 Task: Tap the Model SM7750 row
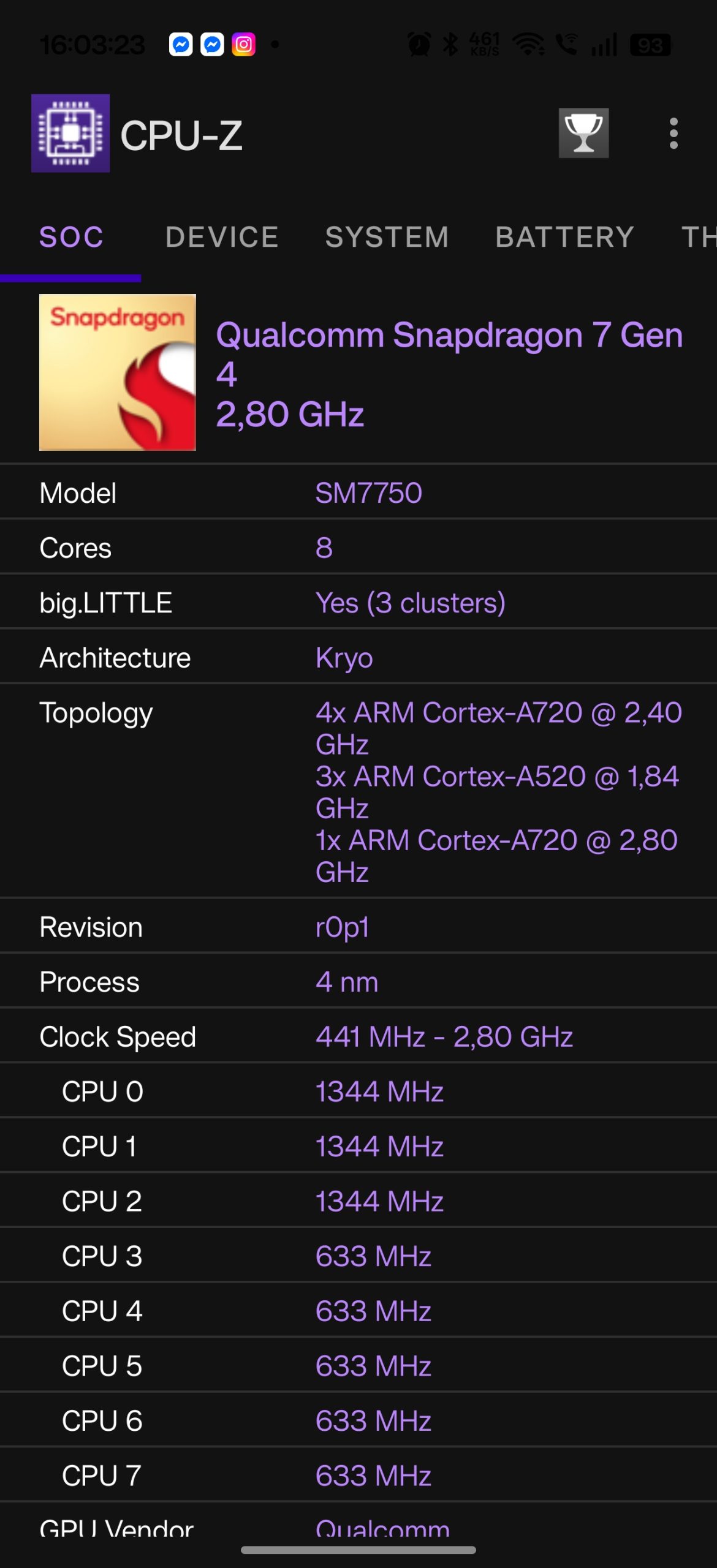(x=358, y=493)
